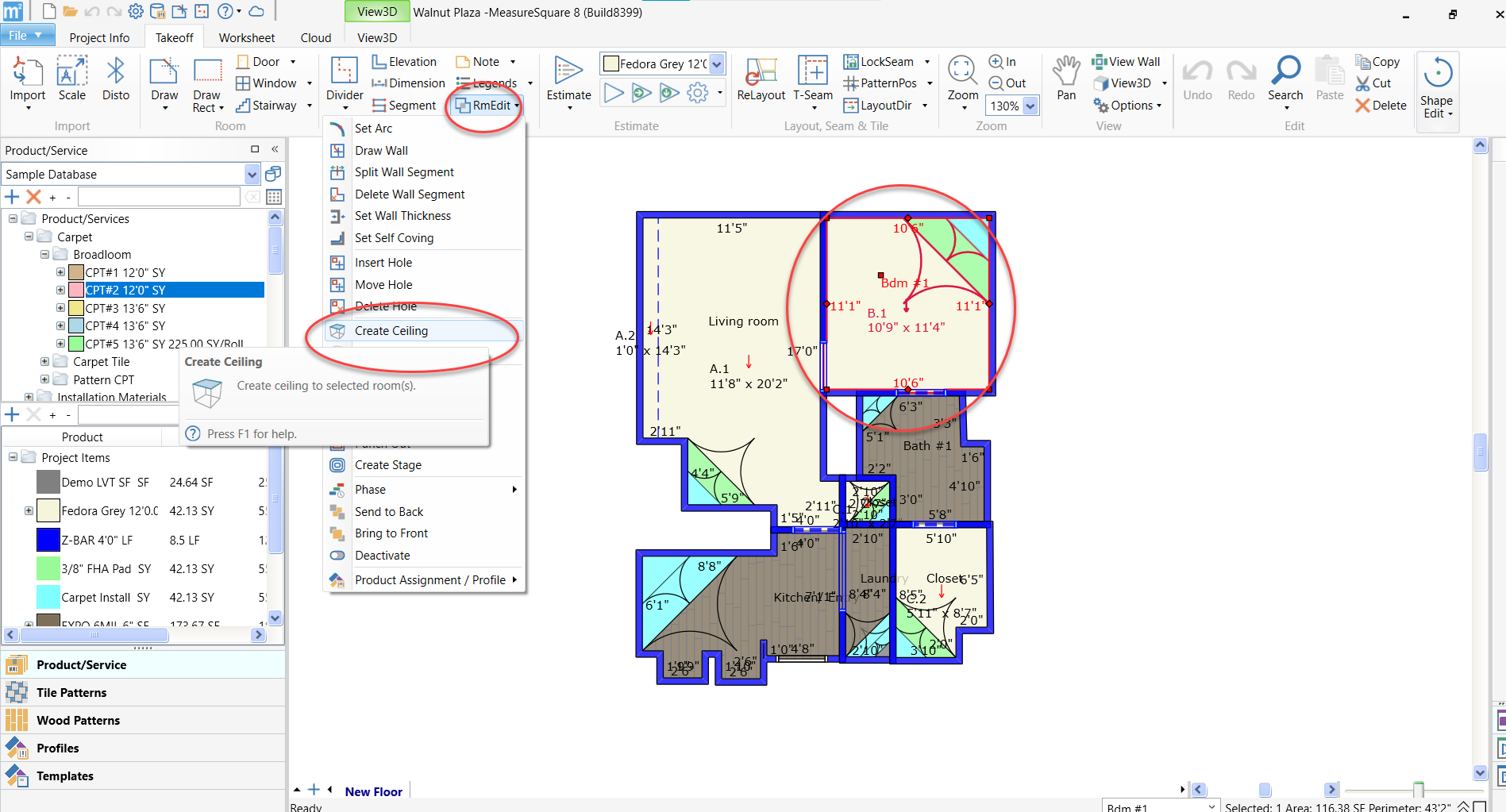The image size is (1506, 812).
Task: Select the Scale tool icon
Action: click(71, 71)
